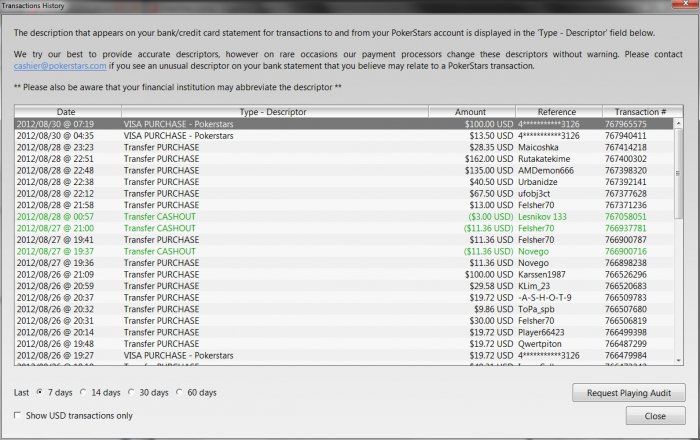Click the transactions list scrollbar thumb
This screenshot has width=700, height=440.
[678, 173]
